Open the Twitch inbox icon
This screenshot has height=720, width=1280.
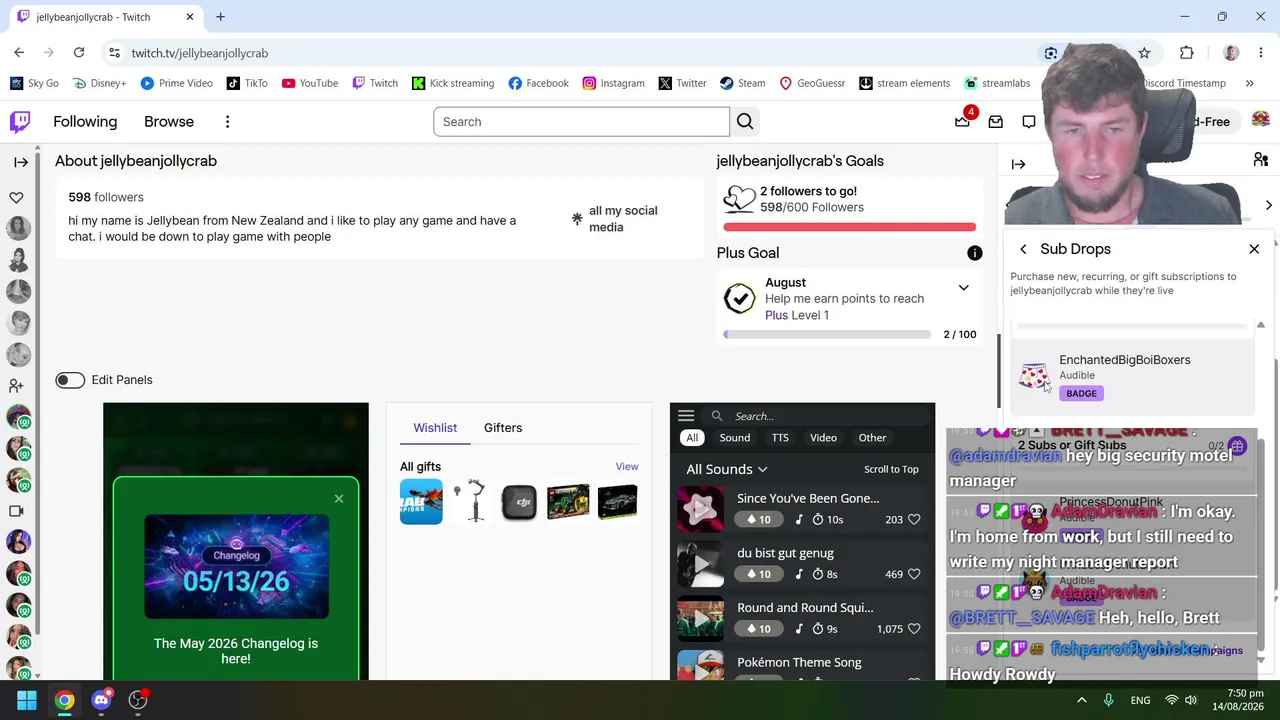click(996, 122)
